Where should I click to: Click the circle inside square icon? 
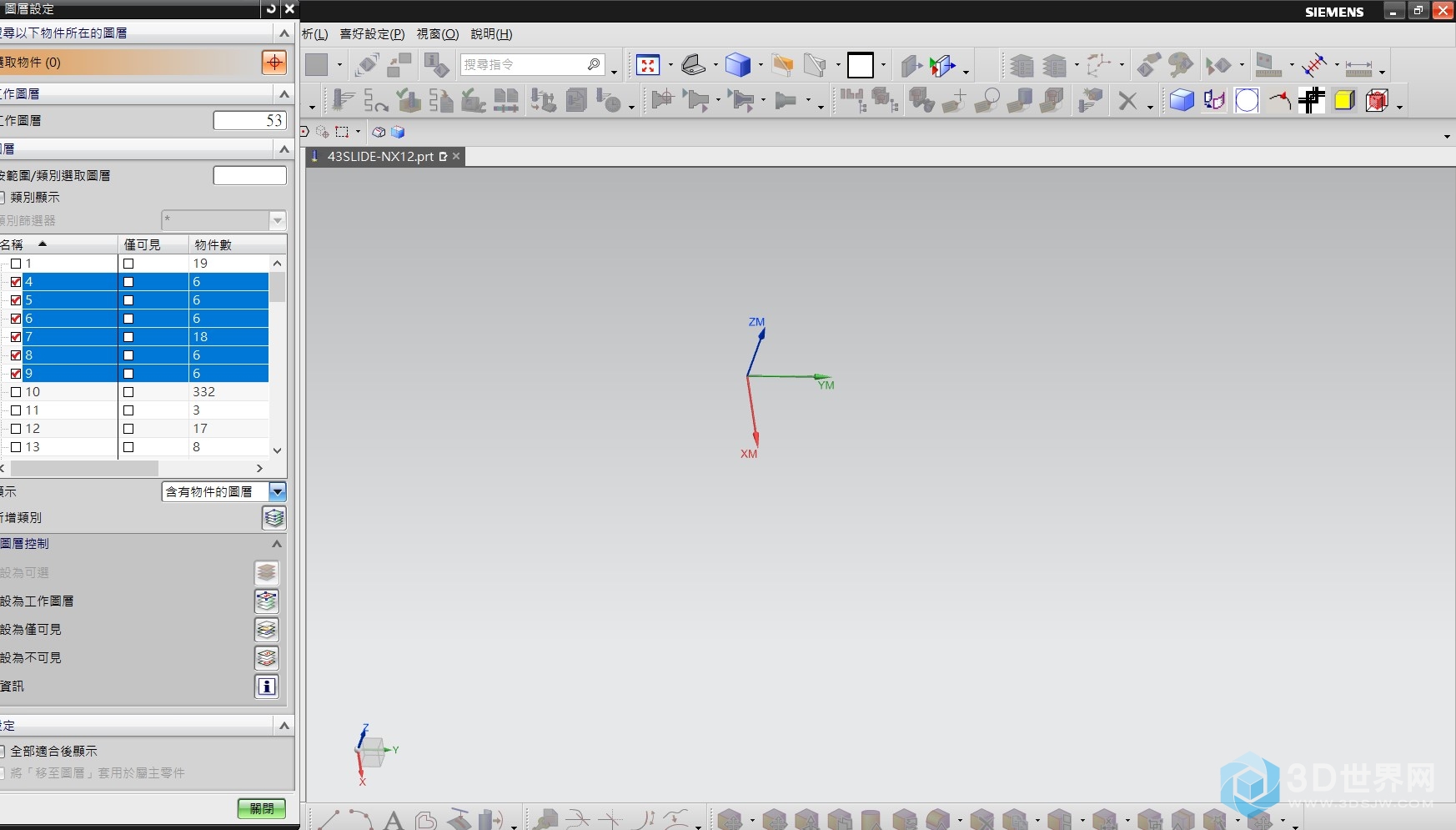pos(1247,101)
